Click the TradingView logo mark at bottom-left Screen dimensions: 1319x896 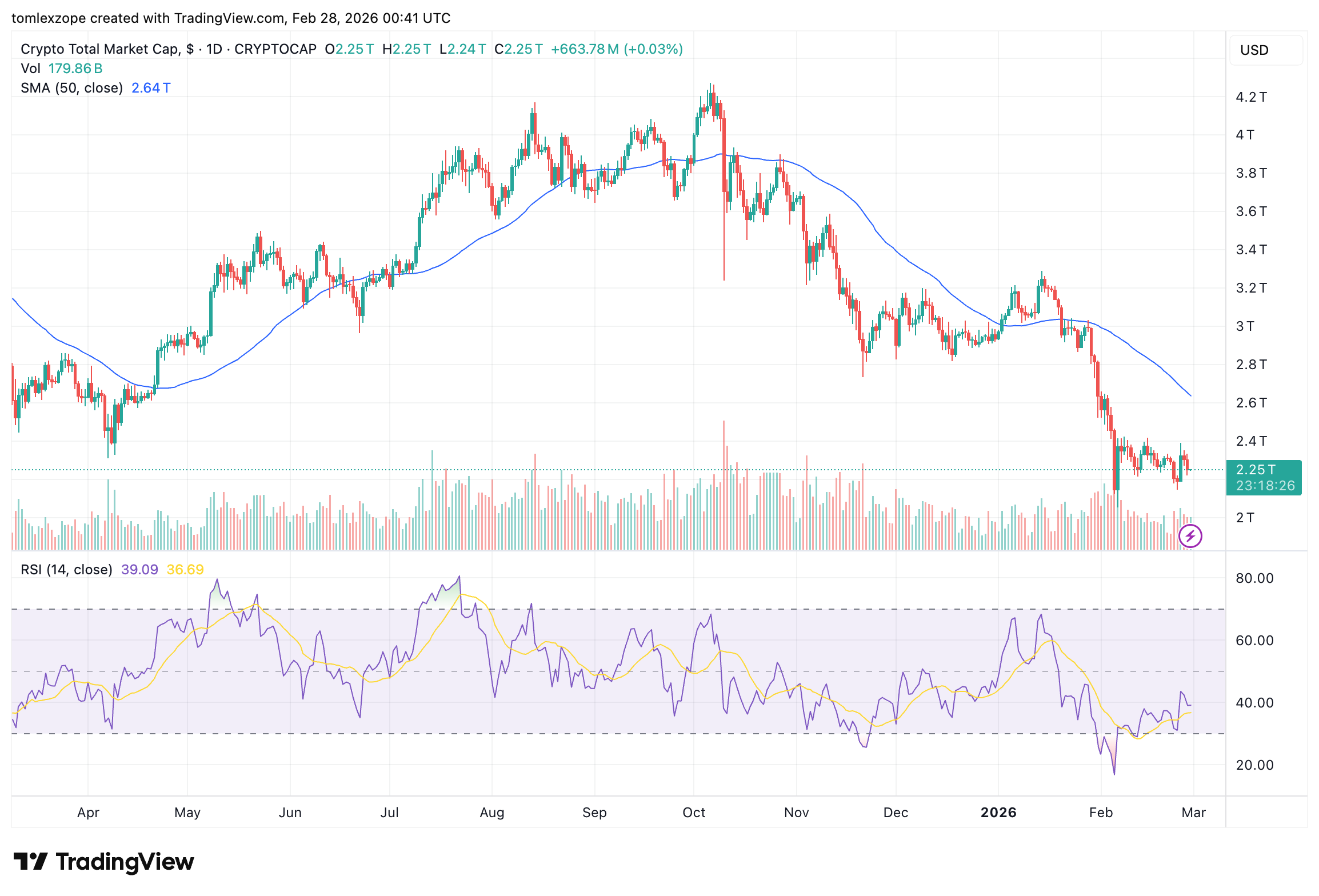[30, 862]
